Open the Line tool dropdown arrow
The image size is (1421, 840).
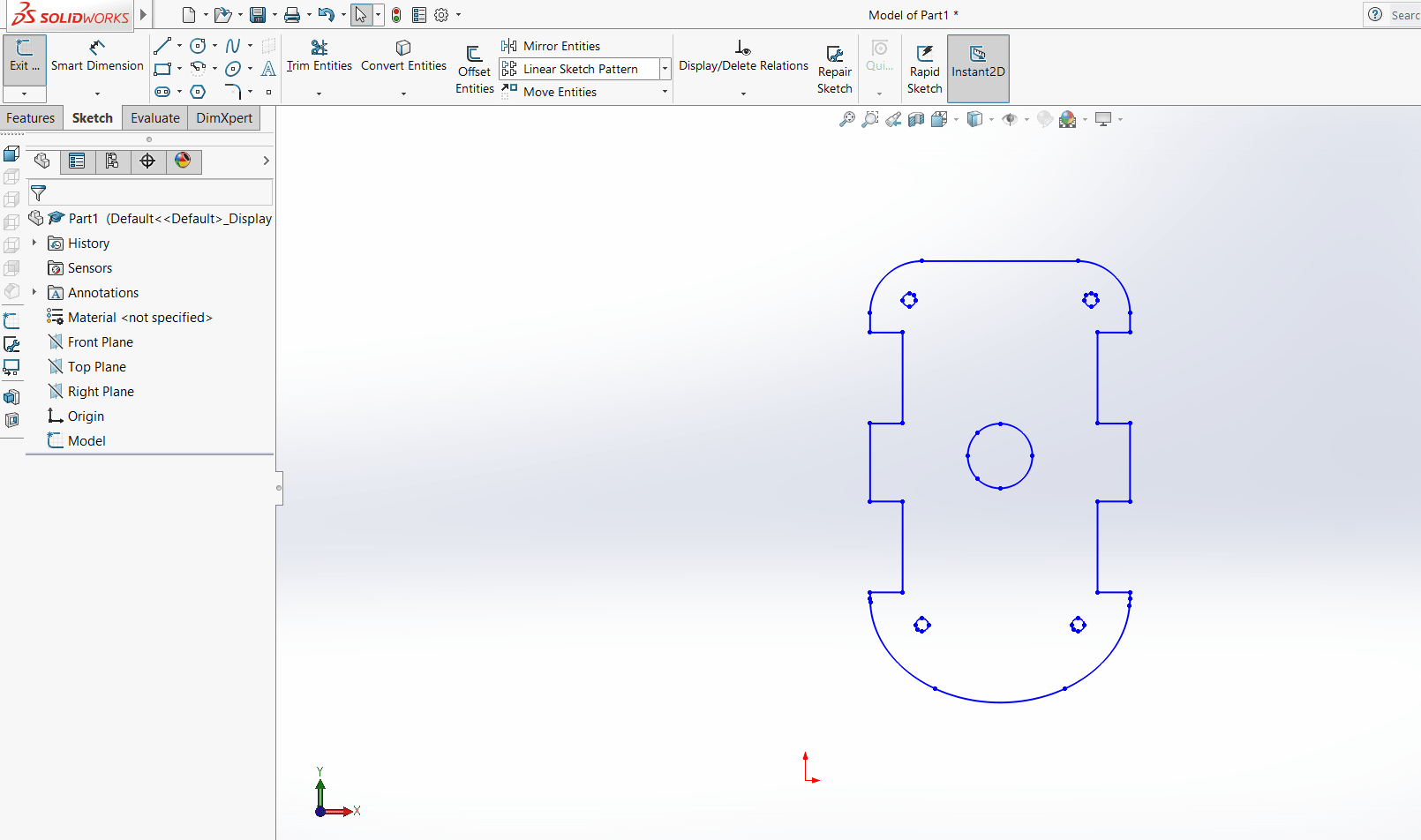click(x=179, y=46)
